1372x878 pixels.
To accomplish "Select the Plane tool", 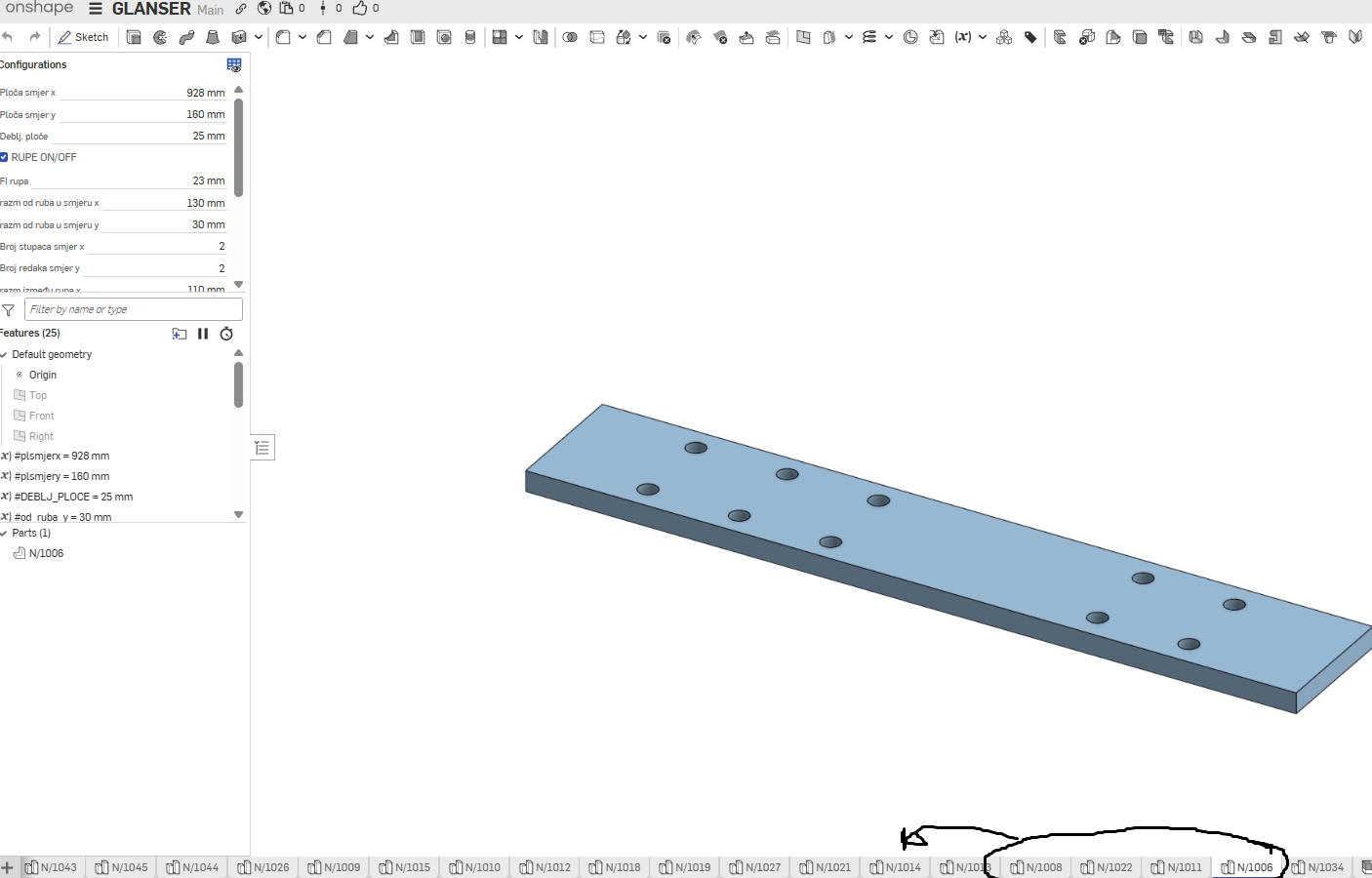I will pyautogui.click(x=803, y=37).
